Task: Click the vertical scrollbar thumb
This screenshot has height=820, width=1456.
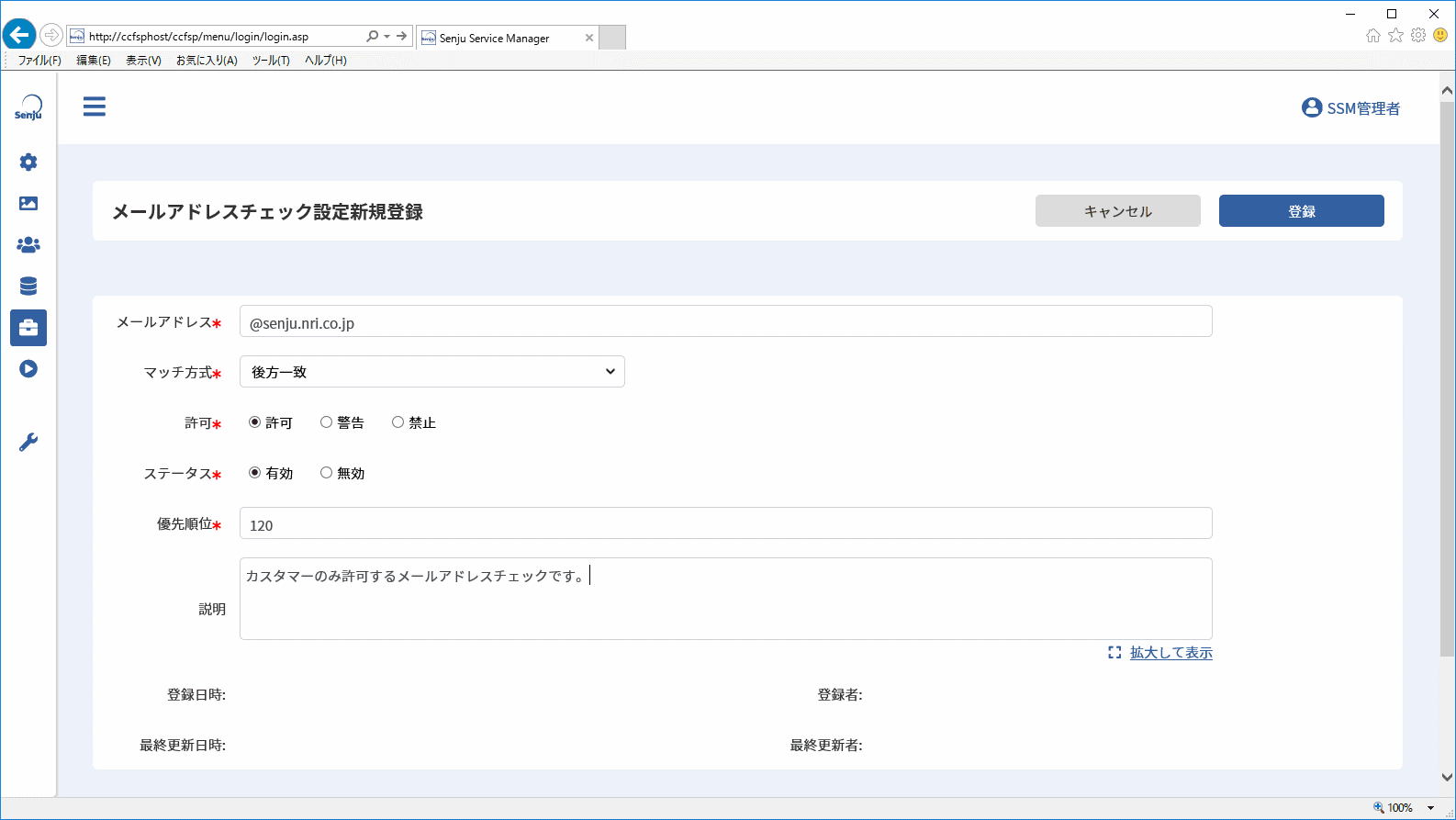Action: (1447, 378)
